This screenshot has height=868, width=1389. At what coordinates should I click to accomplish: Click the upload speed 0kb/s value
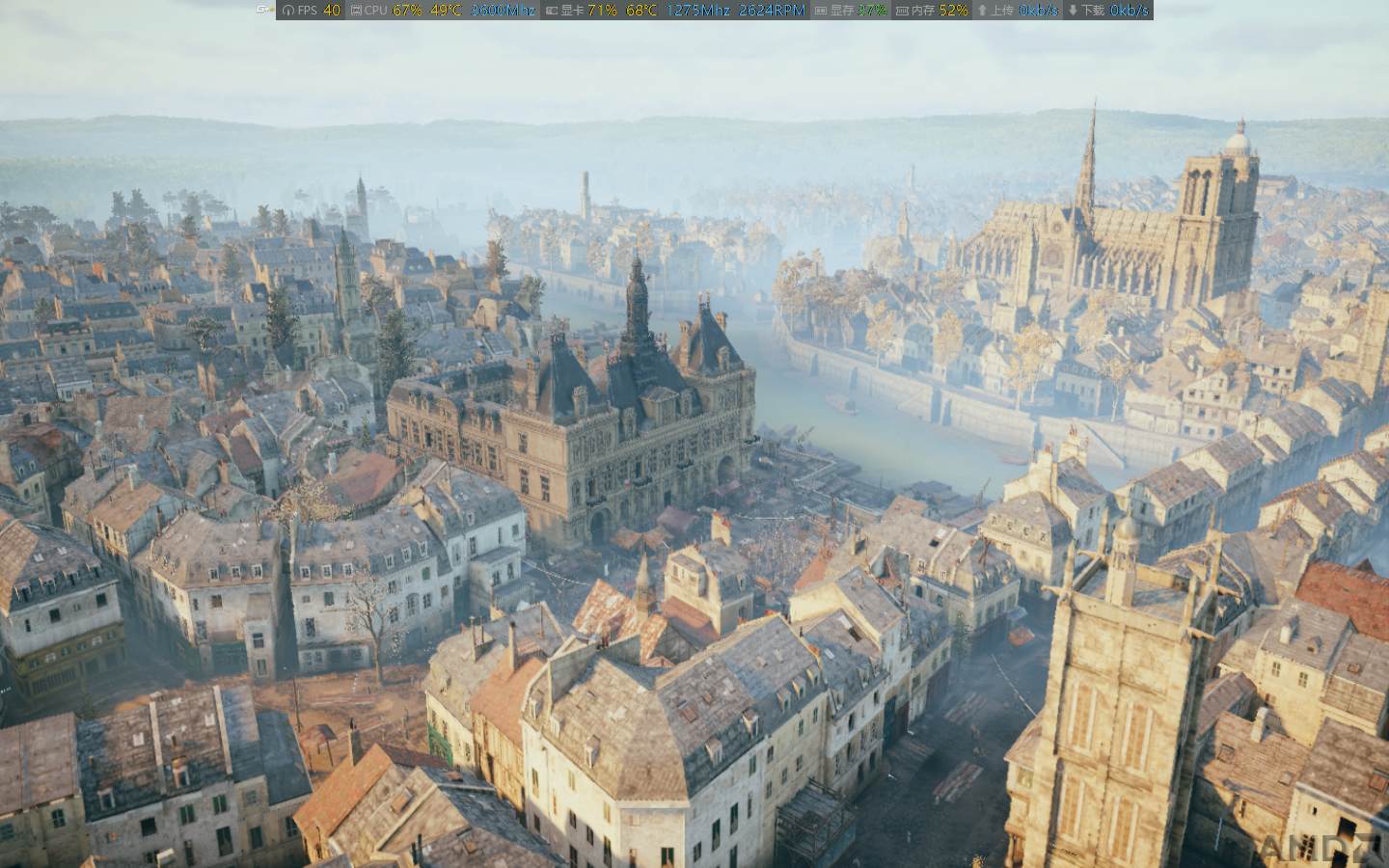[1039, 11]
